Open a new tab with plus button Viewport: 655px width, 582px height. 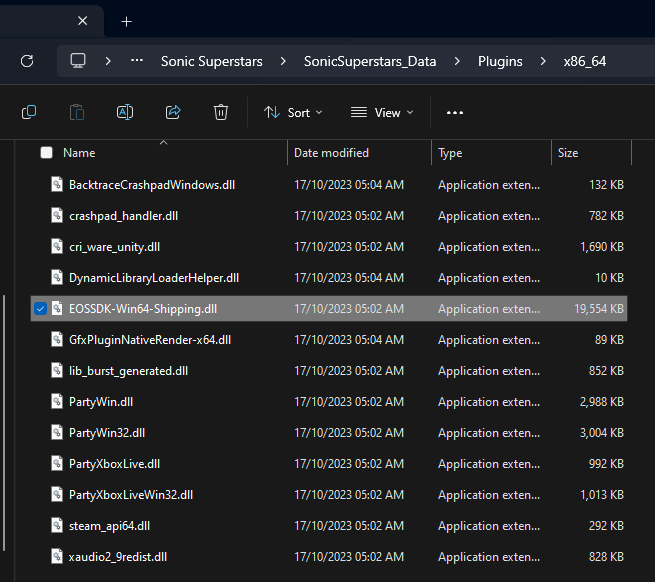pyautogui.click(x=126, y=21)
